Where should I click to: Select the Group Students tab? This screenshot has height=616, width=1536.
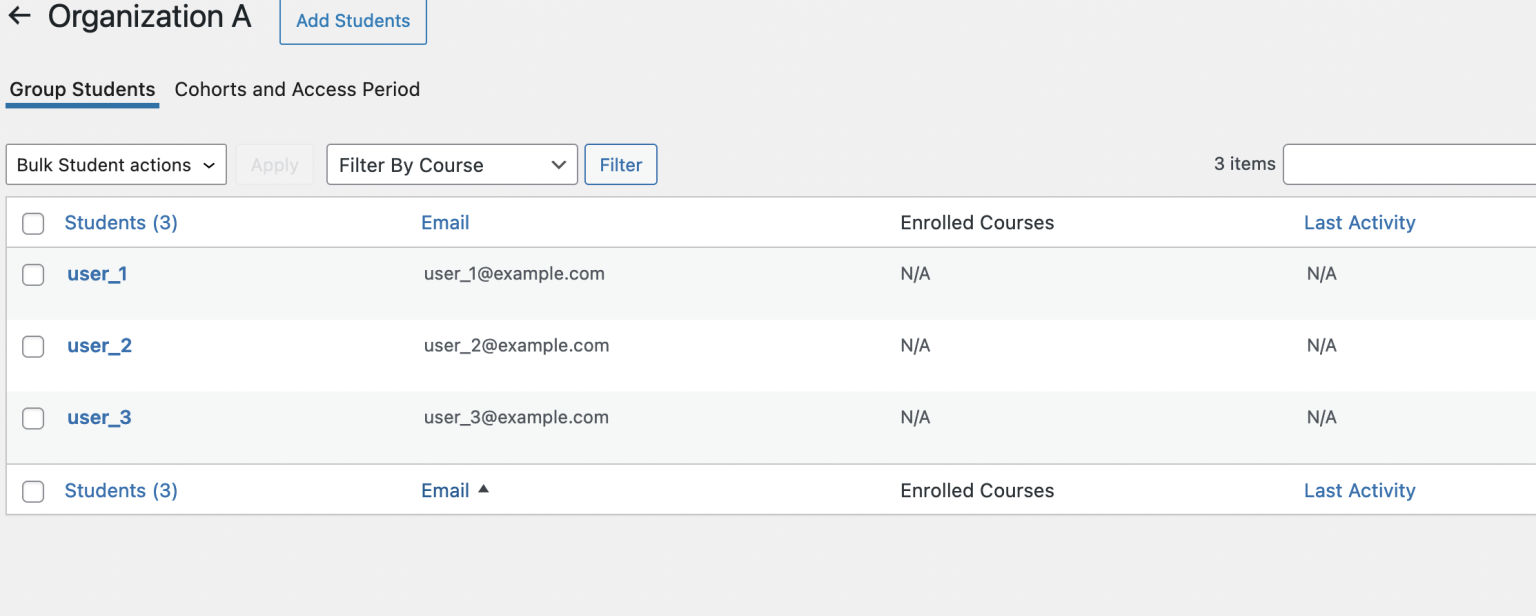(x=82, y=89)
